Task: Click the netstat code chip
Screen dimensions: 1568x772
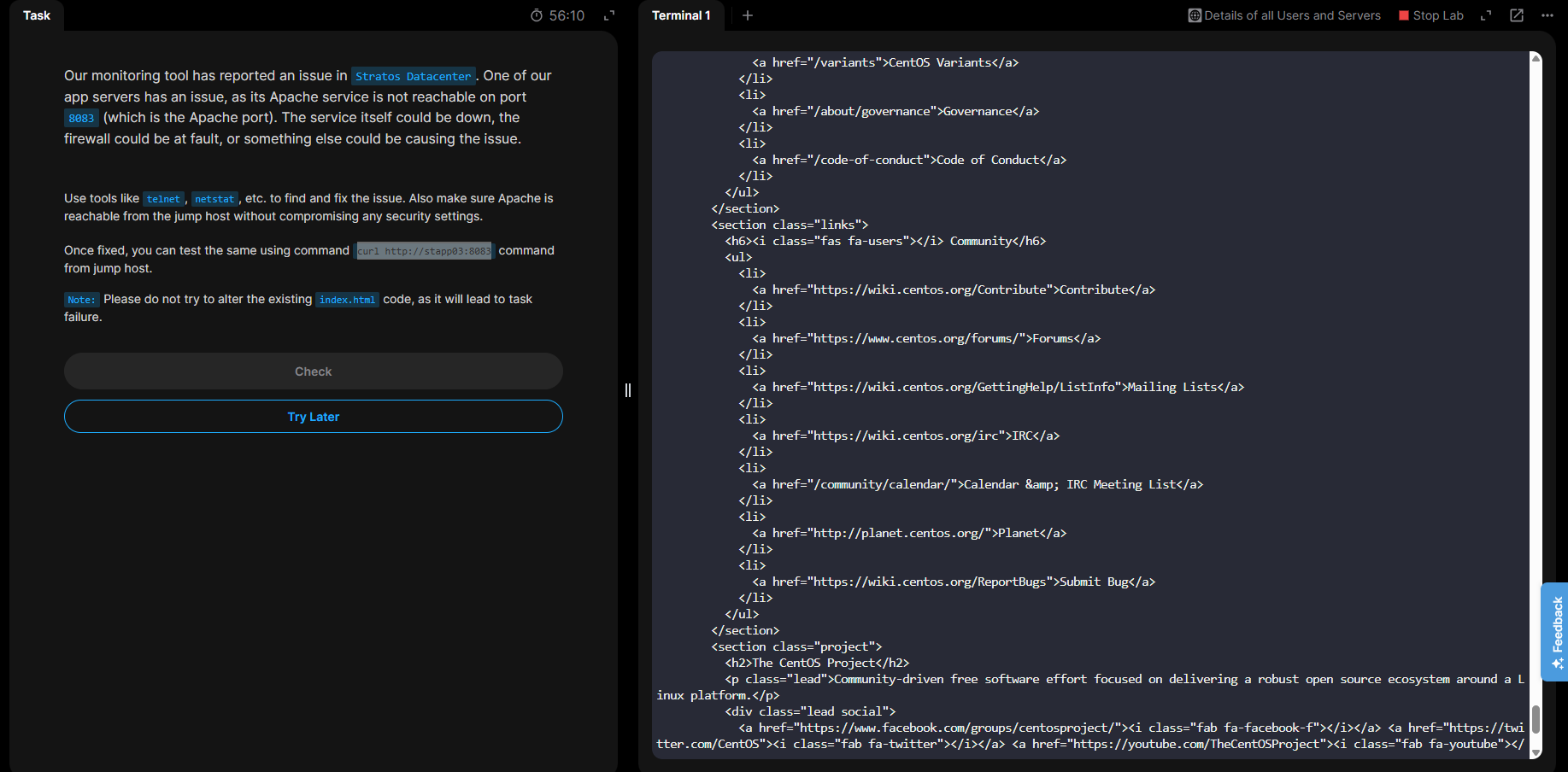Action: (x=214, y=199)
